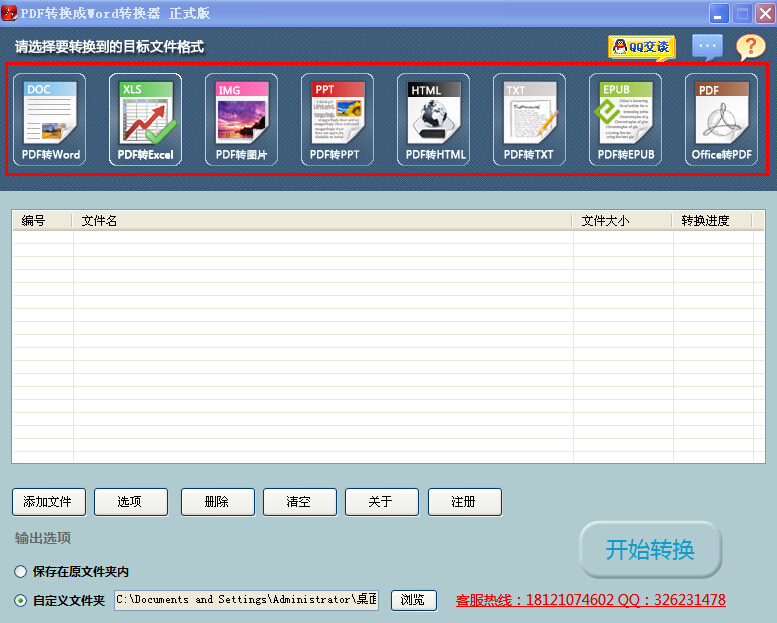Screen dimensions: 777x623
Task: Click the 浏览 browse button
Action: (x=414, y=600)
